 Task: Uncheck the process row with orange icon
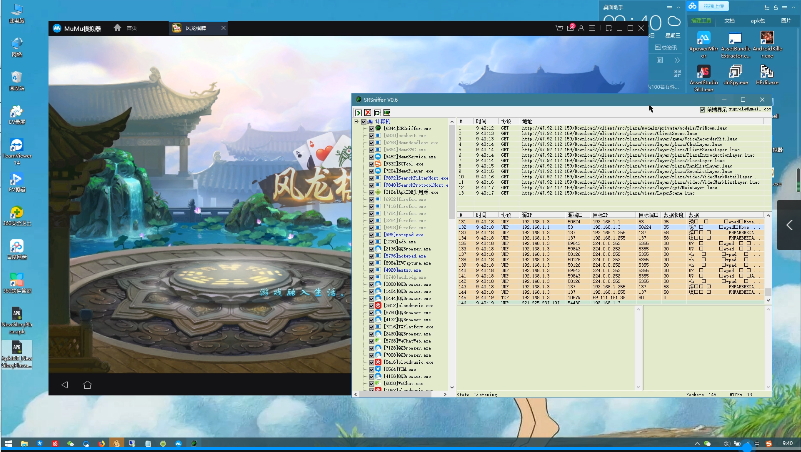[371, 164]
